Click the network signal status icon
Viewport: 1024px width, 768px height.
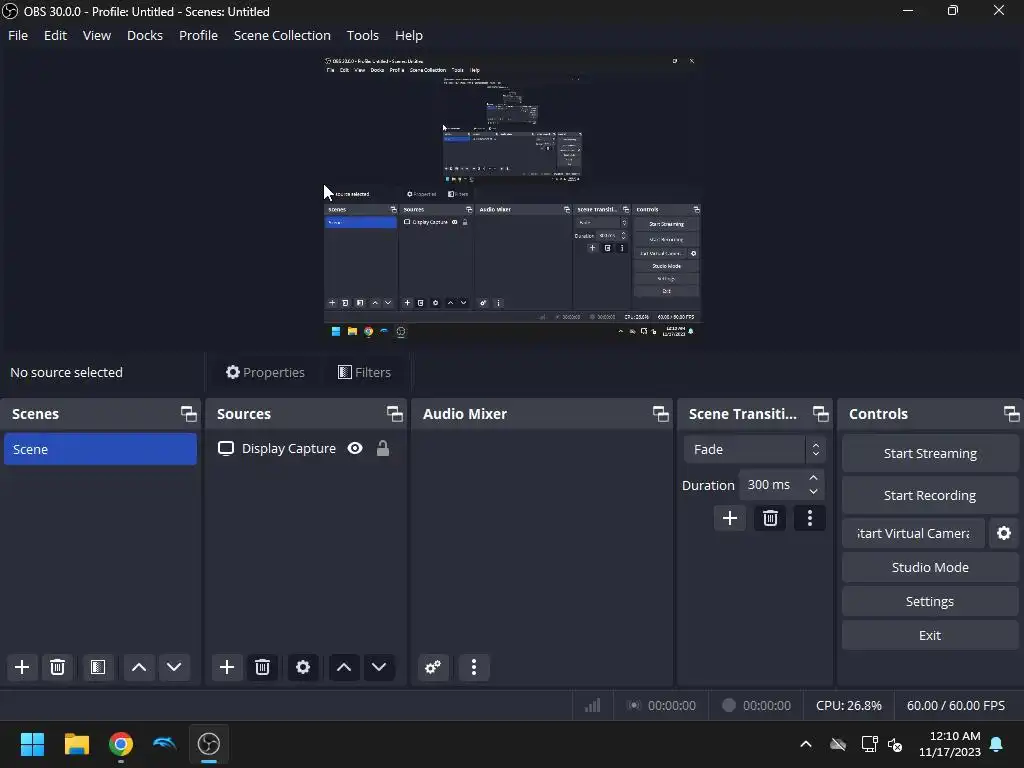tap(592, 705)
